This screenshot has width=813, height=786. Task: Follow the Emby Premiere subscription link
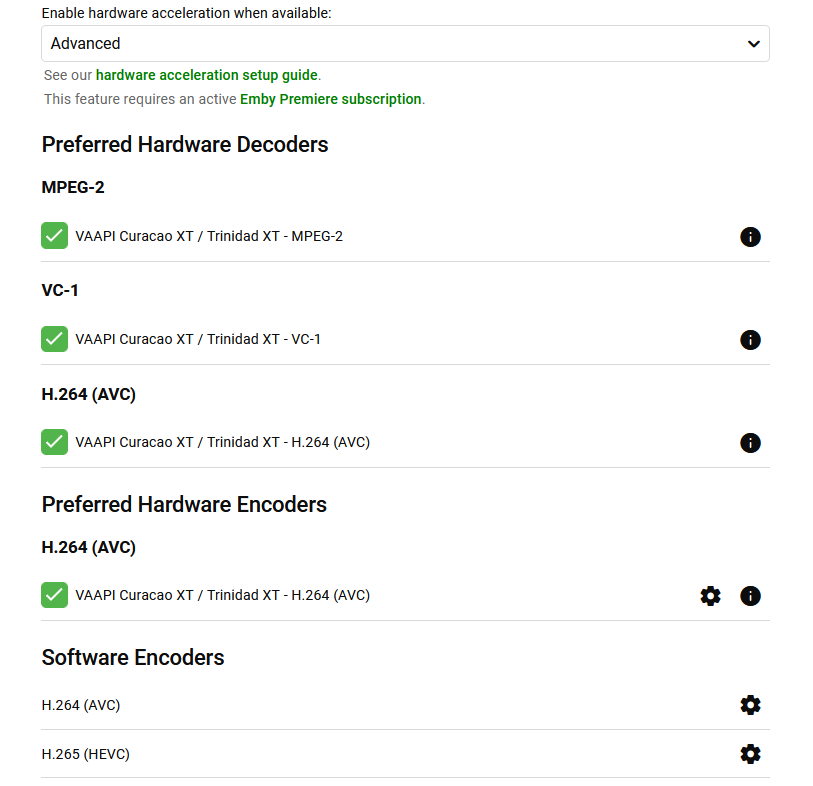click(x=330, y=99)
